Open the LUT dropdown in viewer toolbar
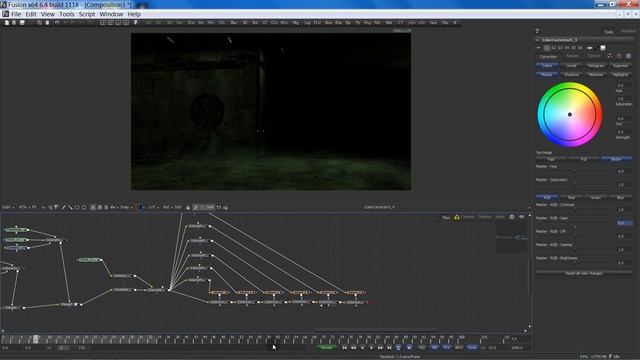The image size is (640, 360). coord(153,207)
